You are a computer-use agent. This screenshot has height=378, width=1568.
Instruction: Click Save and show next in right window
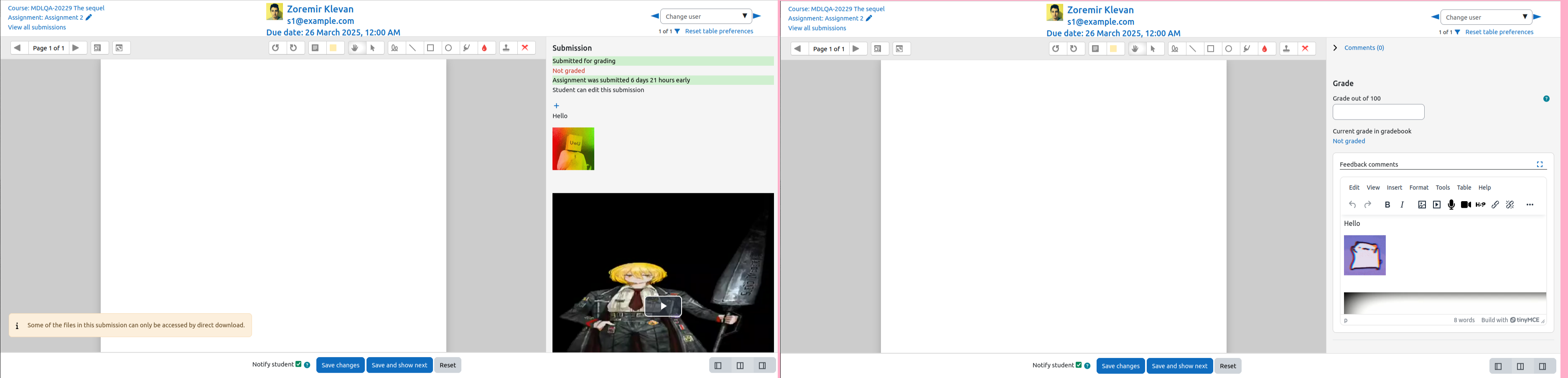click(1180, 366)
